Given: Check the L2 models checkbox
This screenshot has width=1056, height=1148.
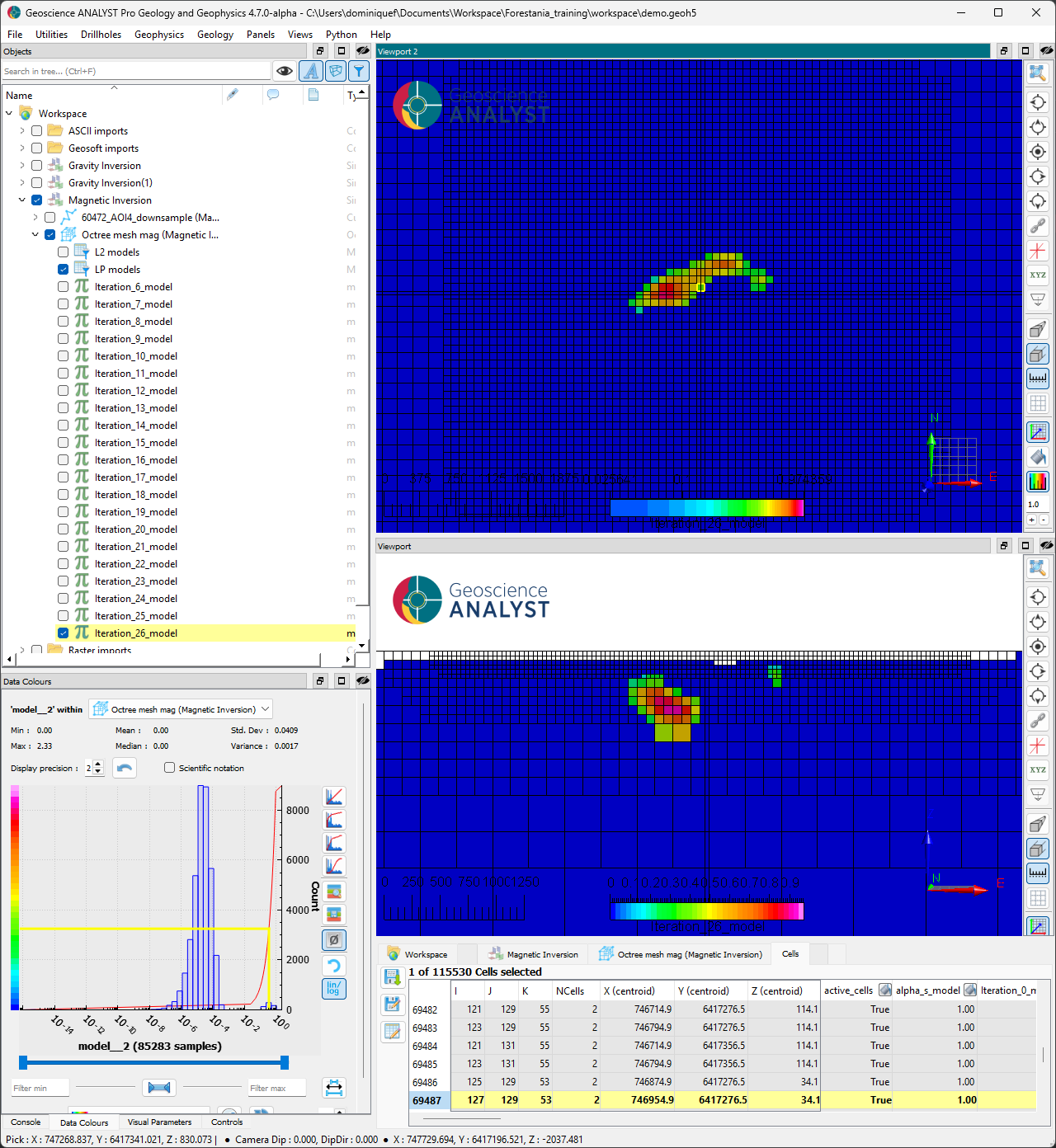Looking at the screenshot, I should [64, 252].
